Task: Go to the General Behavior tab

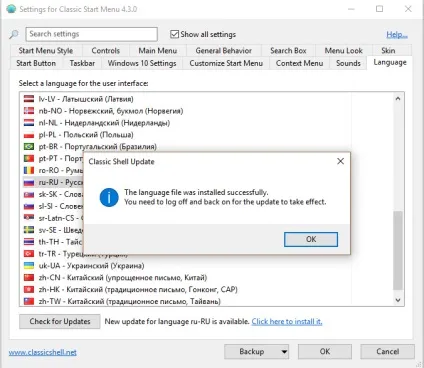Action: [x=224, y=51]
